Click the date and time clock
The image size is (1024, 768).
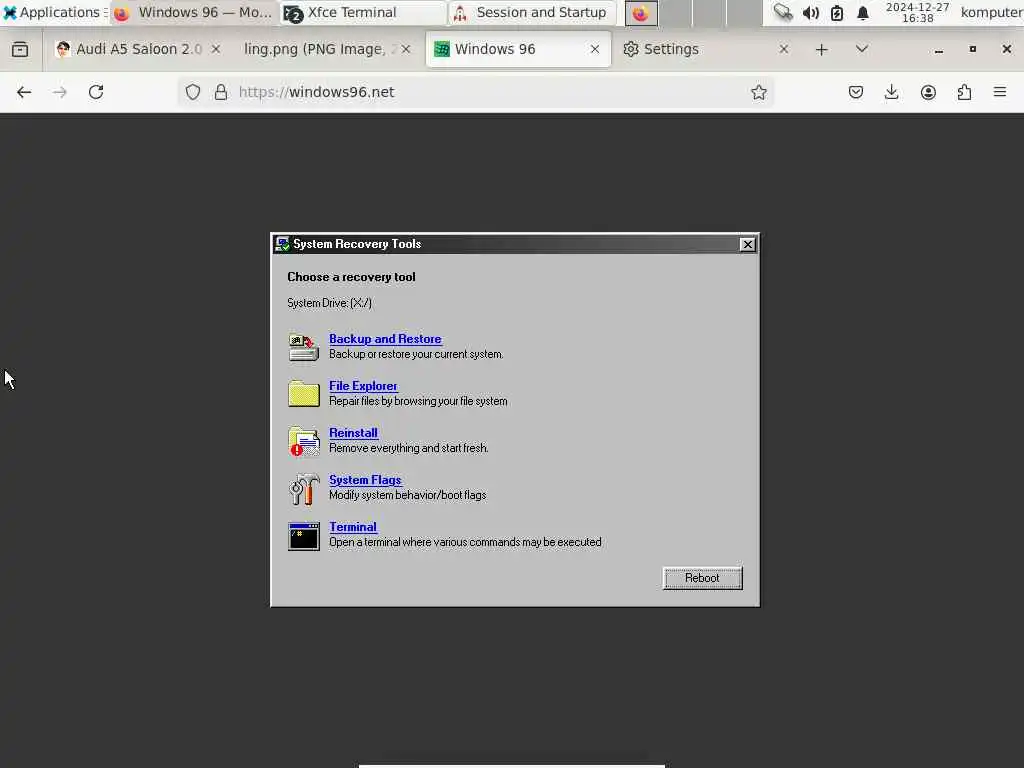click(x=918, y=12)
